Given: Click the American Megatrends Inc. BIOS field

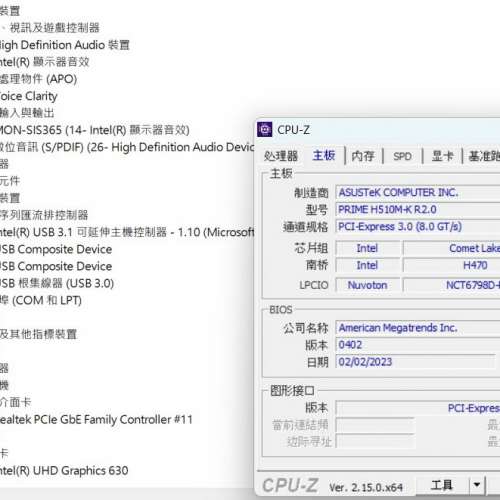Looking at the screenshot, I should pos(418,328).
